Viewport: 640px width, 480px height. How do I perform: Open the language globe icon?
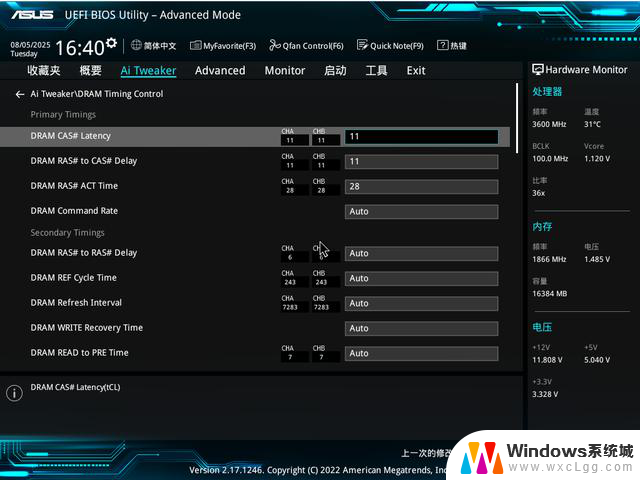point(136,45)
